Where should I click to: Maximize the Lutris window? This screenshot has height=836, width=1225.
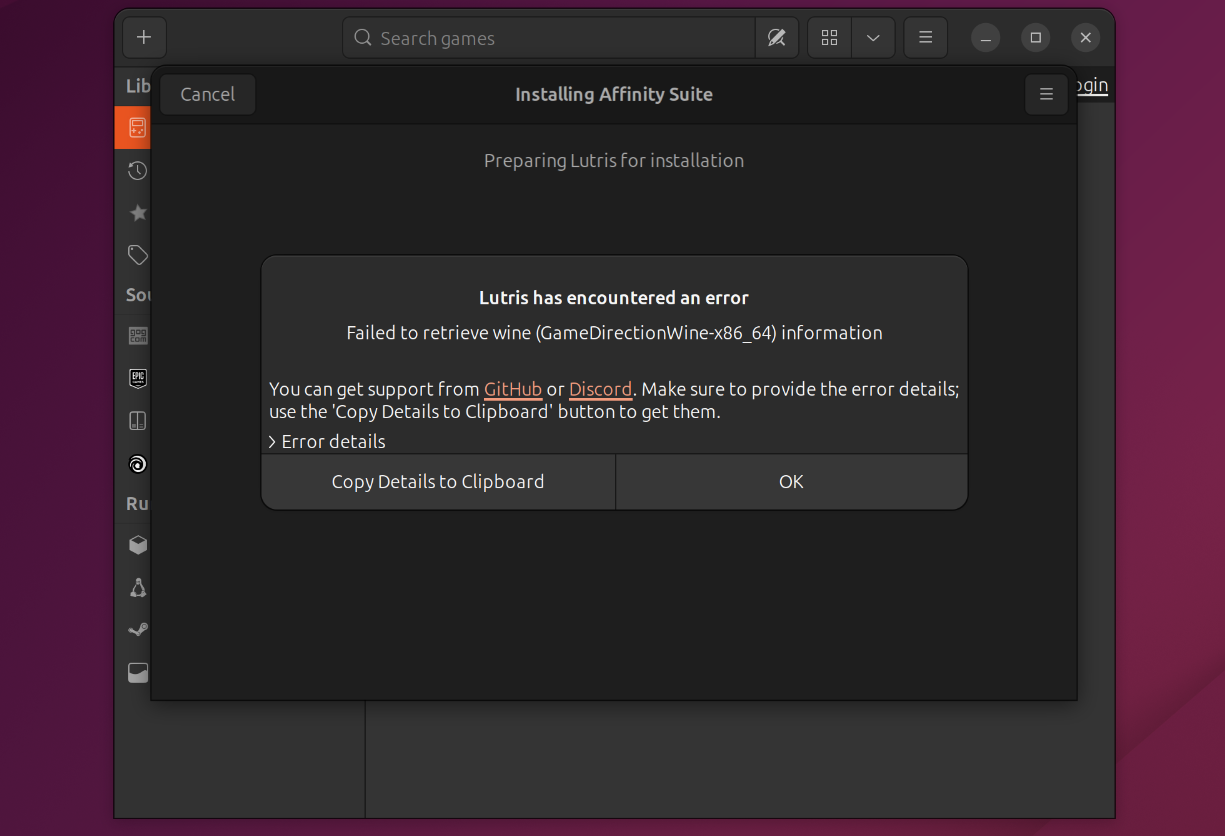1036,38
